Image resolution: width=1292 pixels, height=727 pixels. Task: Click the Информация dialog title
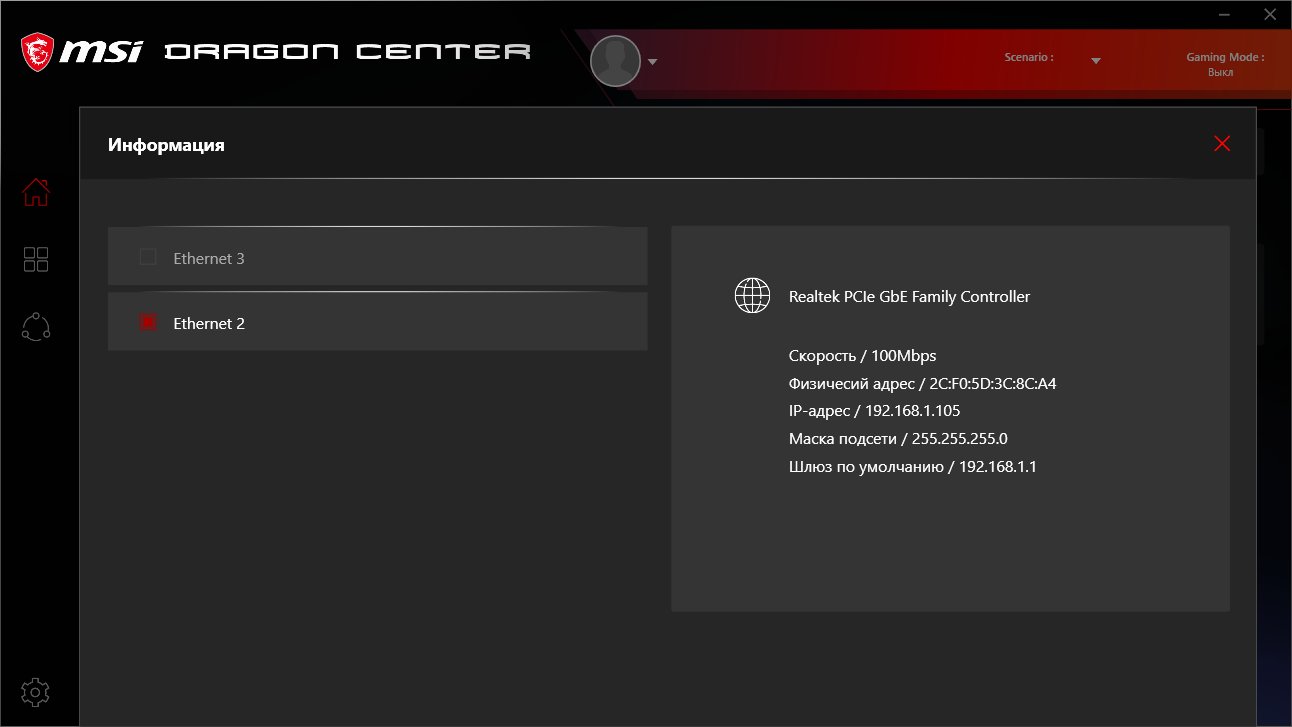[166, 145]
